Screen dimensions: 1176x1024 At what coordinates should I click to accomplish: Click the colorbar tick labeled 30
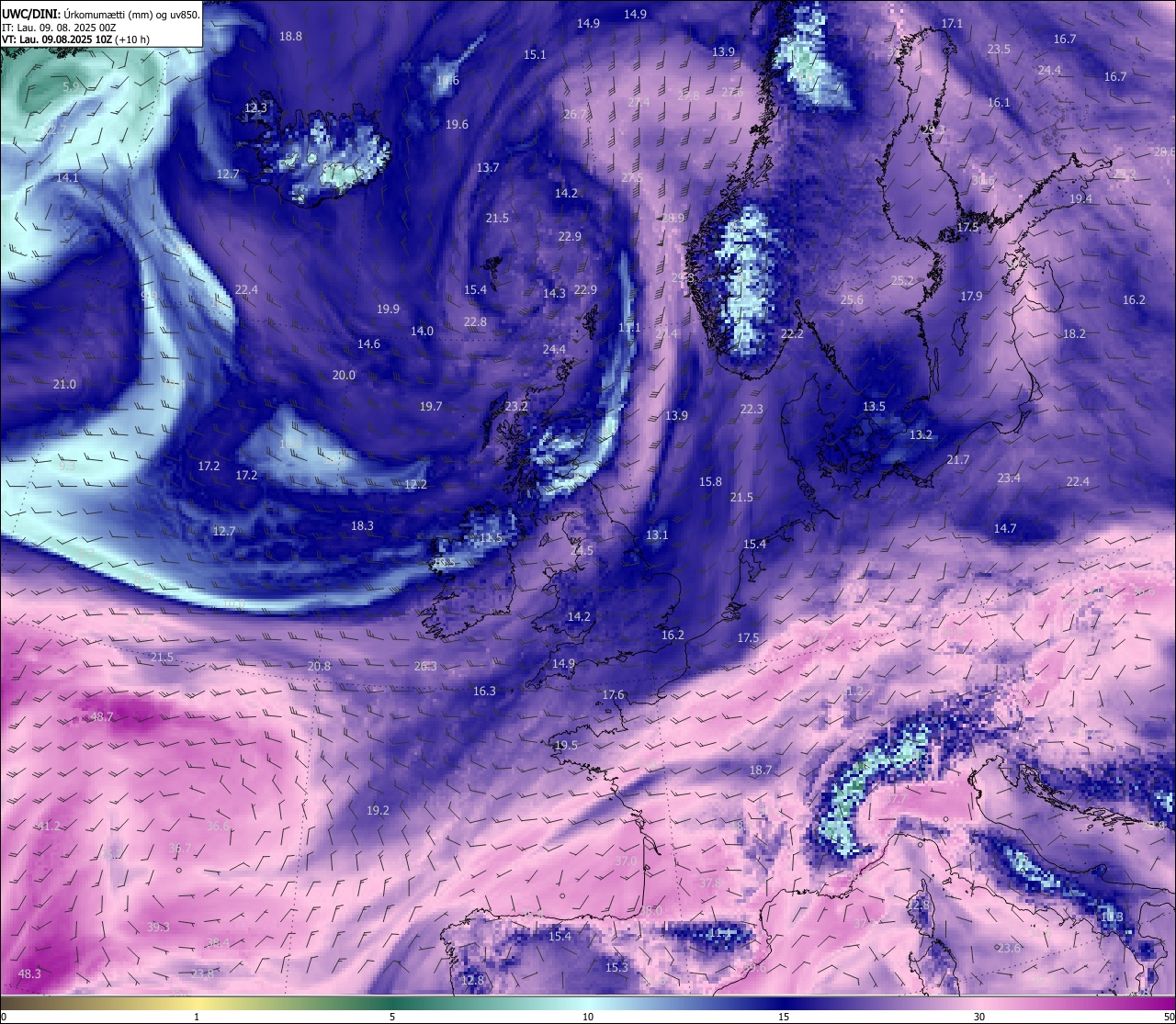(979, 1017)
